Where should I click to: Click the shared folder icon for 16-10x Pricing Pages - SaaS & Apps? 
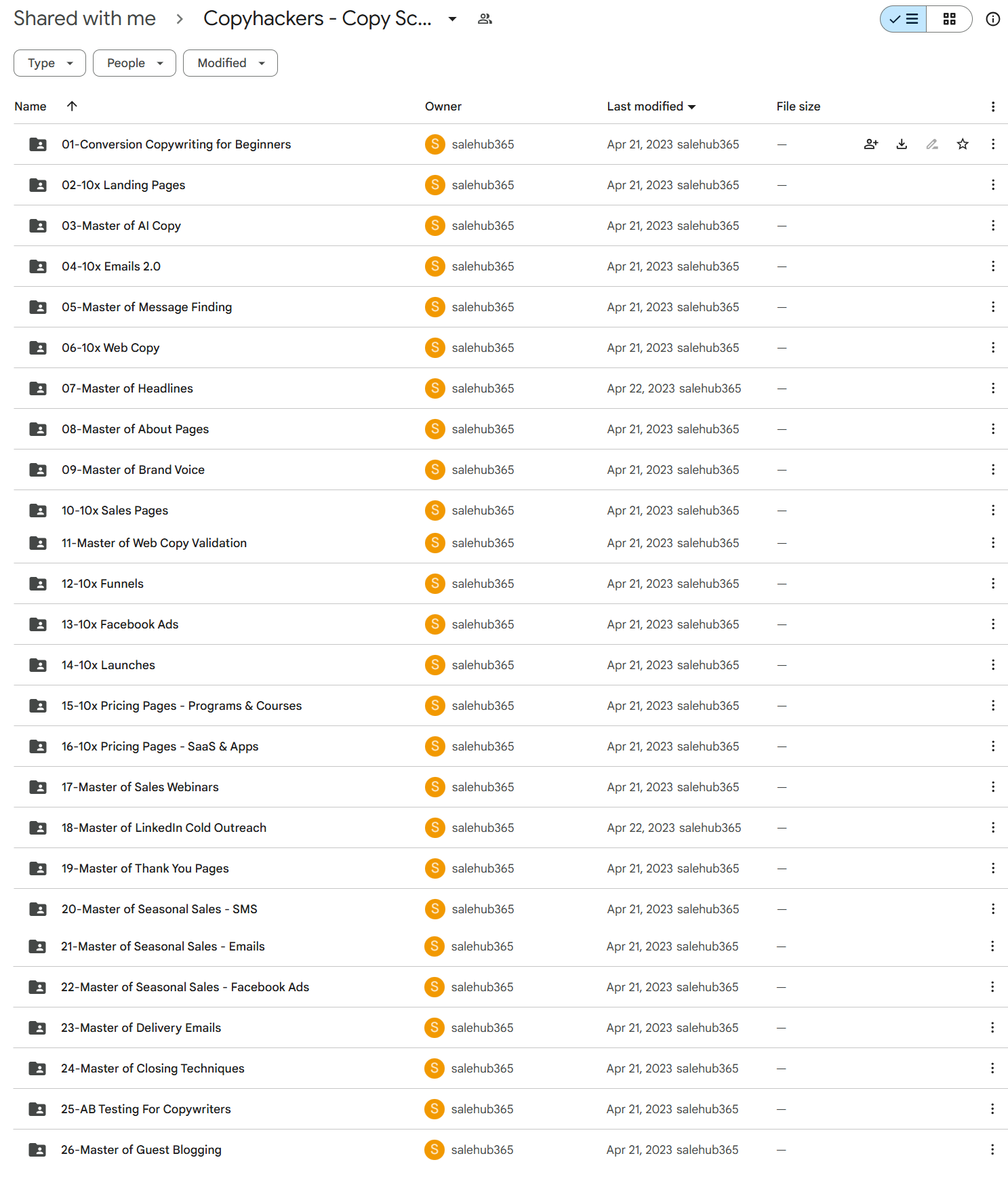pos(38,746)
